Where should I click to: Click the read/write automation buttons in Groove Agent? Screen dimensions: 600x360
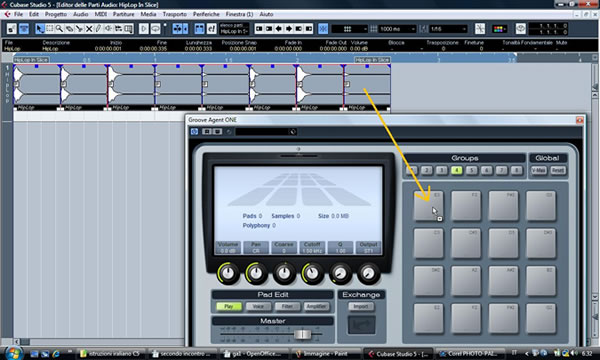click(x=212, y=132)
